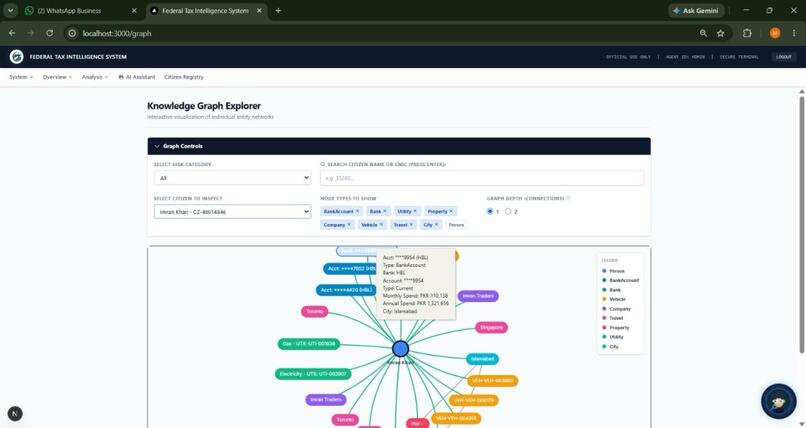This screenshot has width=806, height=428.
Task: Go back in browser history
Action: point(12,33)
